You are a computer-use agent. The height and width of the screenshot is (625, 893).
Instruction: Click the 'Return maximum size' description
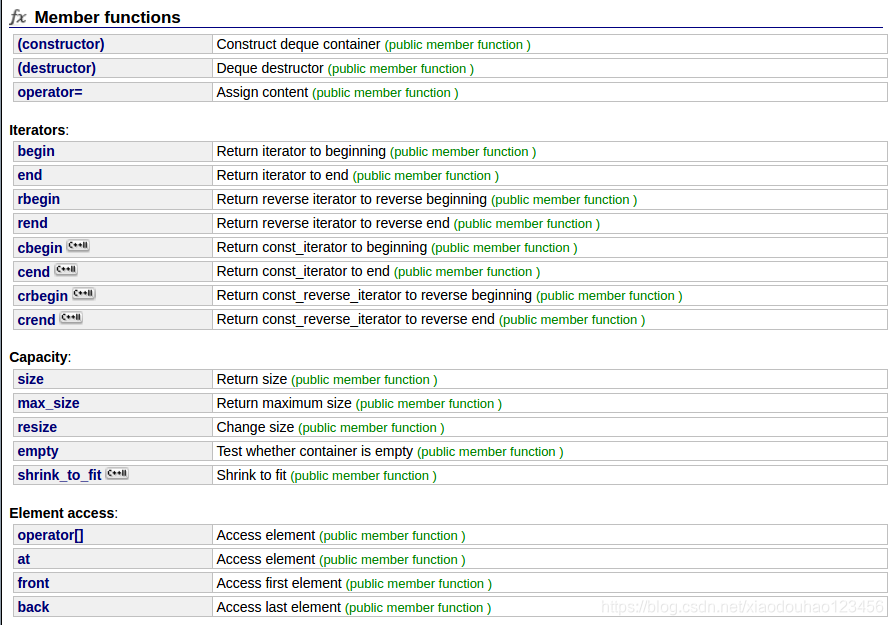pyautogui.click(x=284, y=403)
